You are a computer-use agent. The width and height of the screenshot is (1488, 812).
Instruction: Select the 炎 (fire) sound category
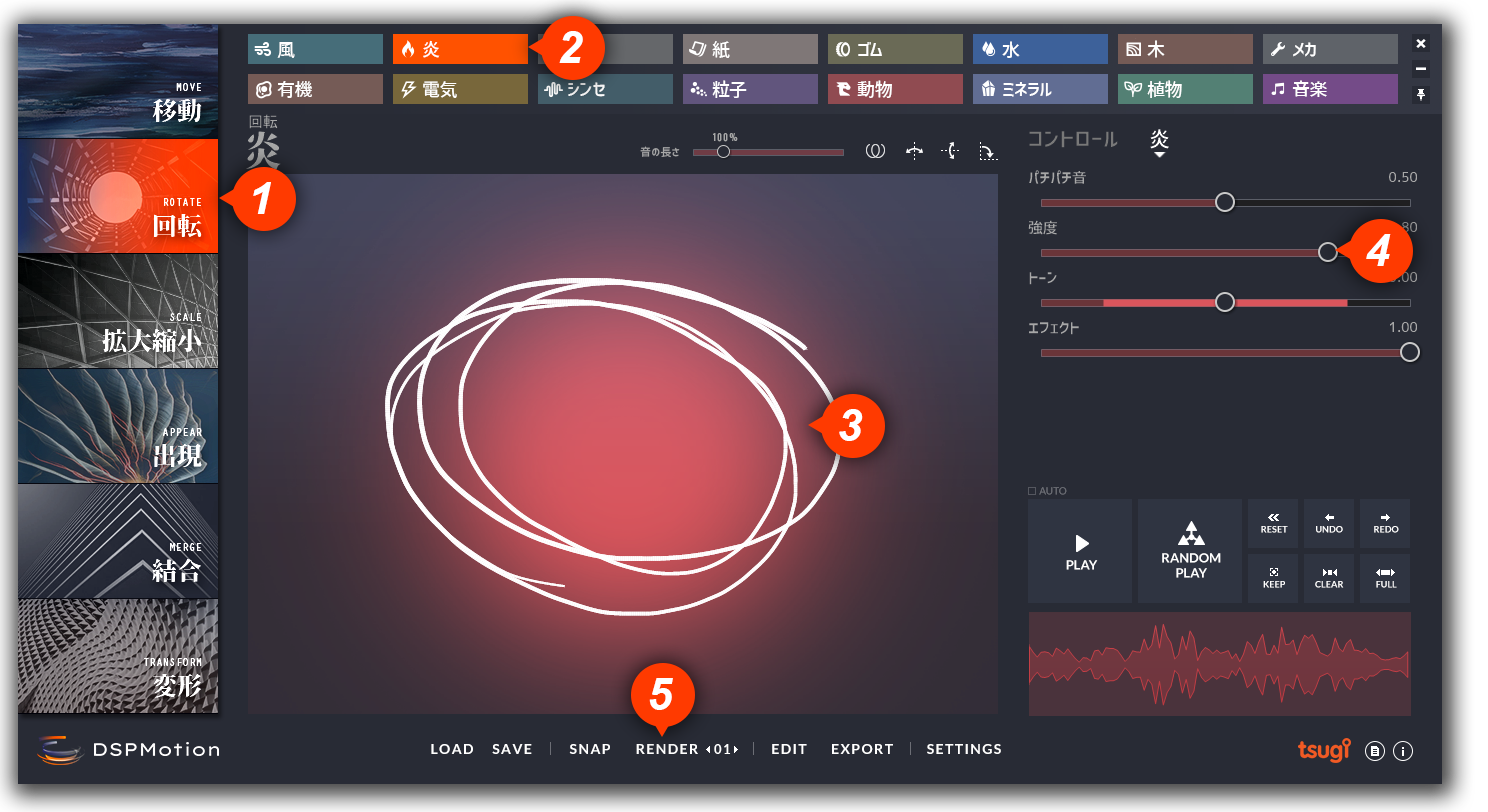pos(460,49)
